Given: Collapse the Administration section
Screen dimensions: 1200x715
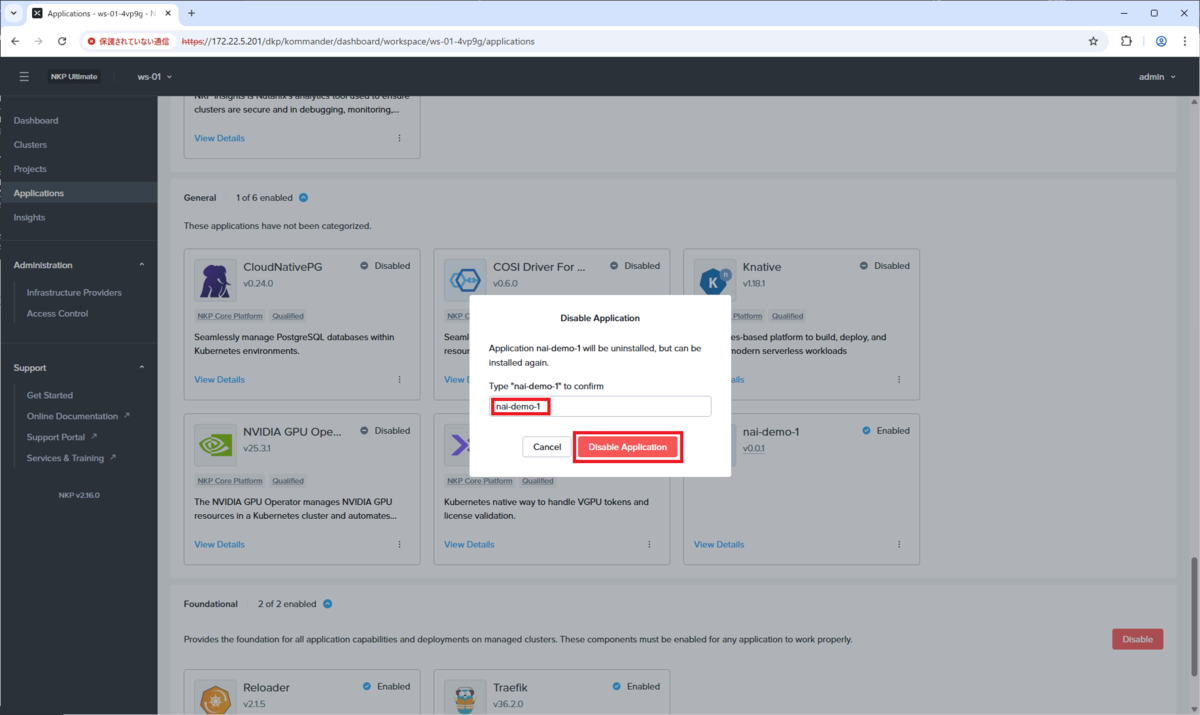Looking at the screenshot, I should pyautogui.click(x=141, y=265).
